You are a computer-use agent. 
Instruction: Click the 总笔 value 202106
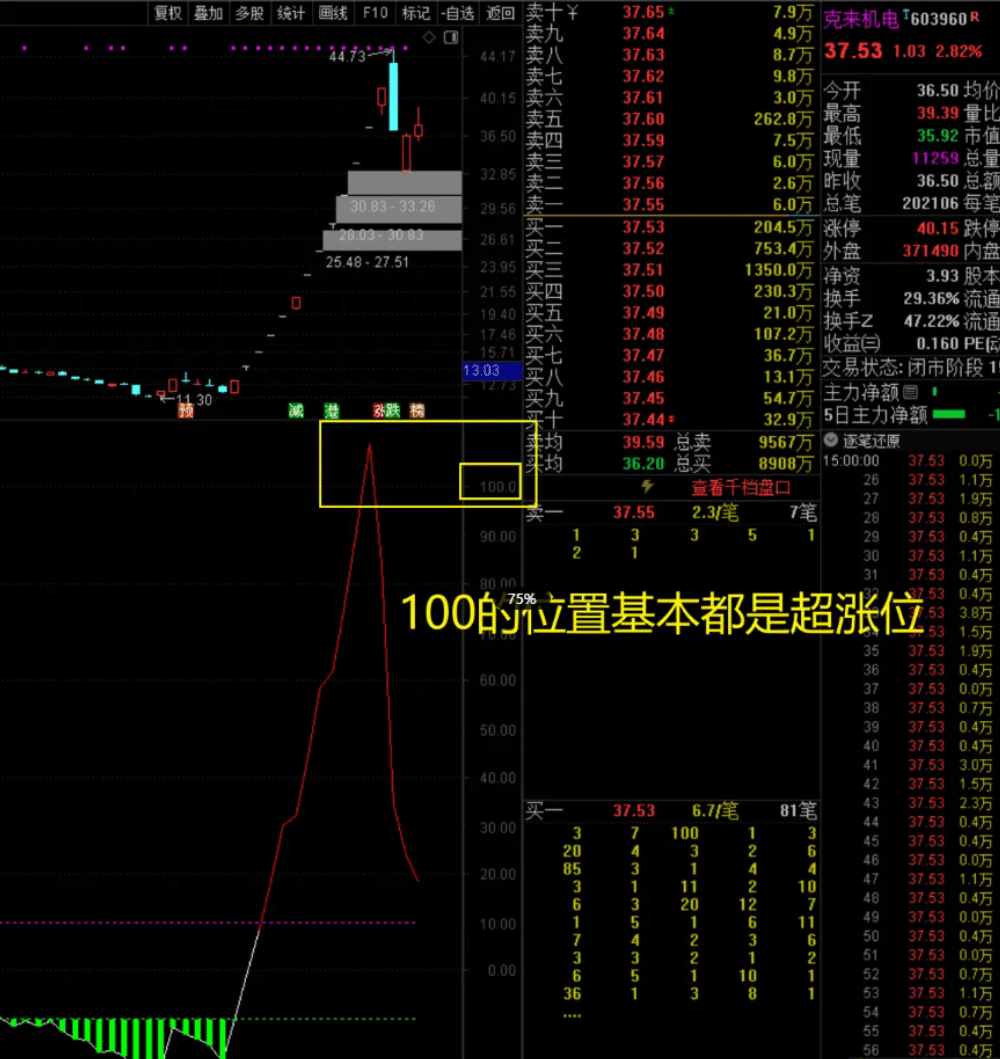930,203
